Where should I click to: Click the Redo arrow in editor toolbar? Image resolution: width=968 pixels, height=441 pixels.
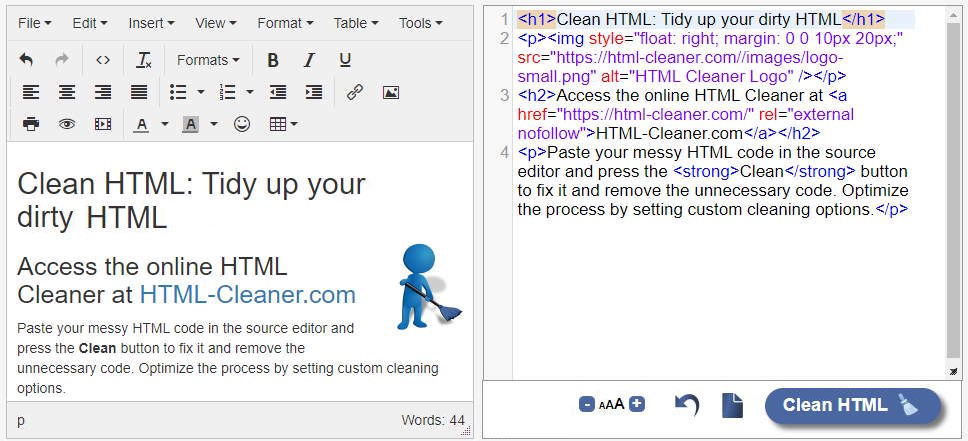(x=62, y=60)
